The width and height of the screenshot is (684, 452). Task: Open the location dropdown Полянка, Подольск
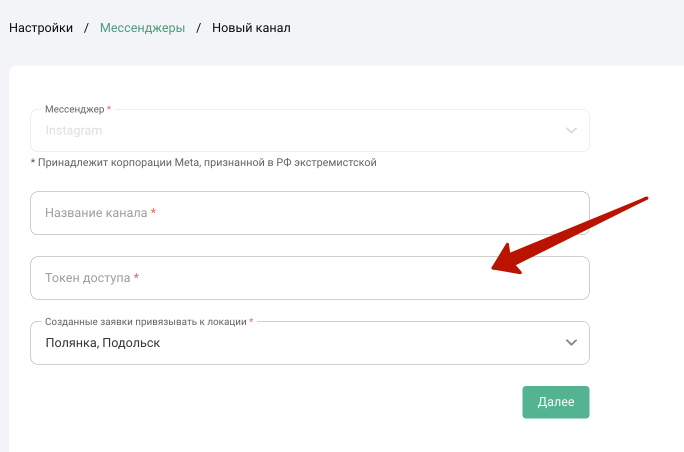[x=310, y=343]
